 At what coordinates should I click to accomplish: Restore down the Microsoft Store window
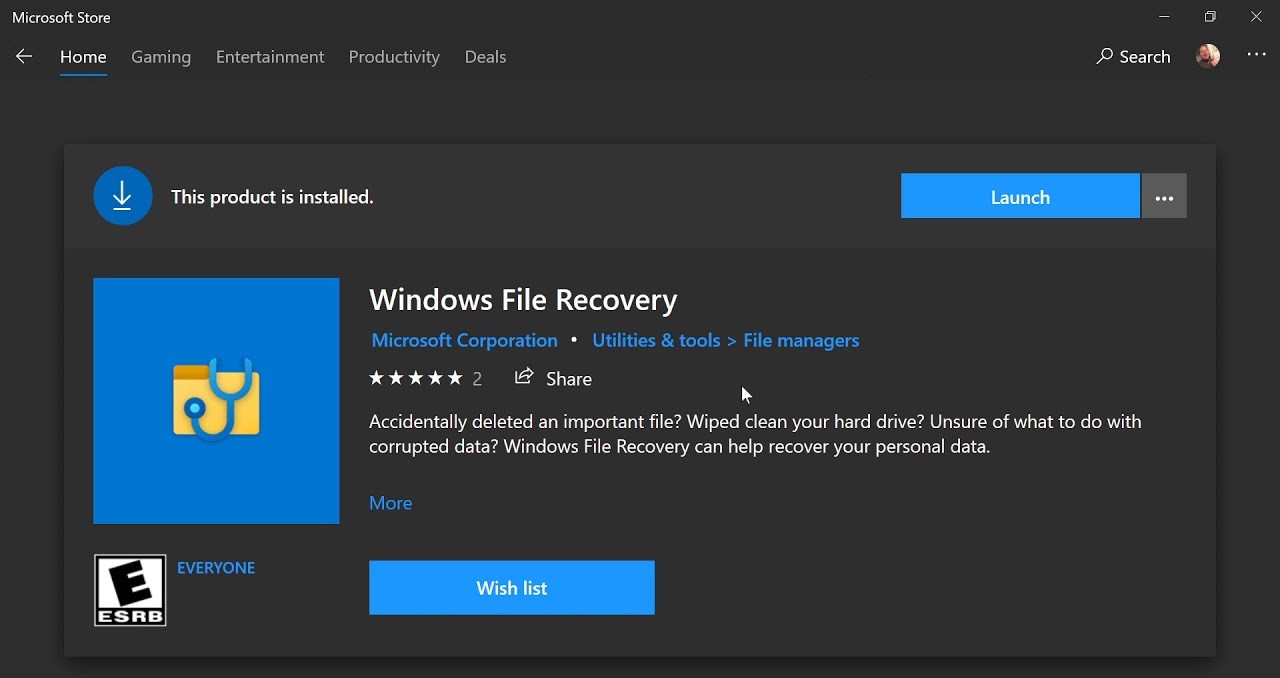(1210, 17)
